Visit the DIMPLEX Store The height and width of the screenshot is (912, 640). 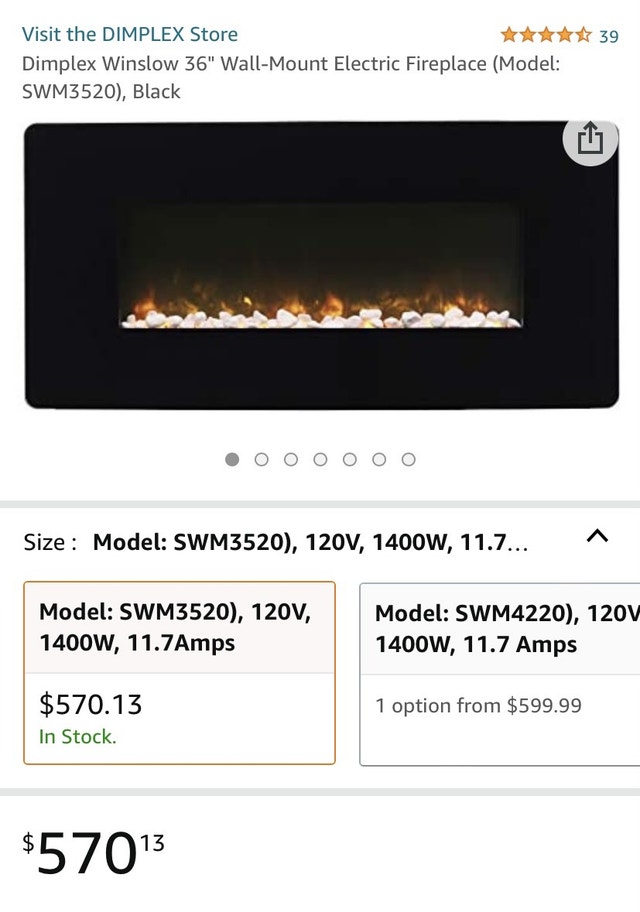(x=129, y=33)
